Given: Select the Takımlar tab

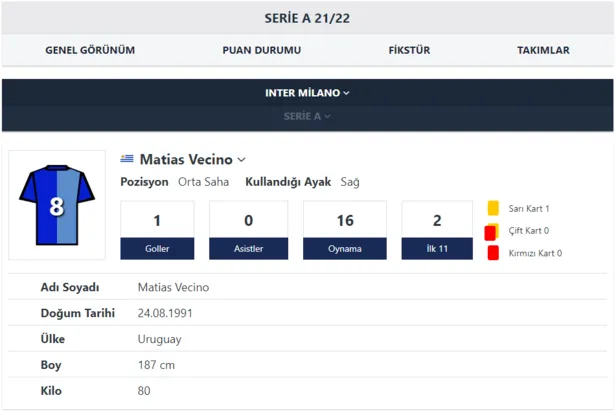Looking at the screenshot, I should click(x=543, y=50).
